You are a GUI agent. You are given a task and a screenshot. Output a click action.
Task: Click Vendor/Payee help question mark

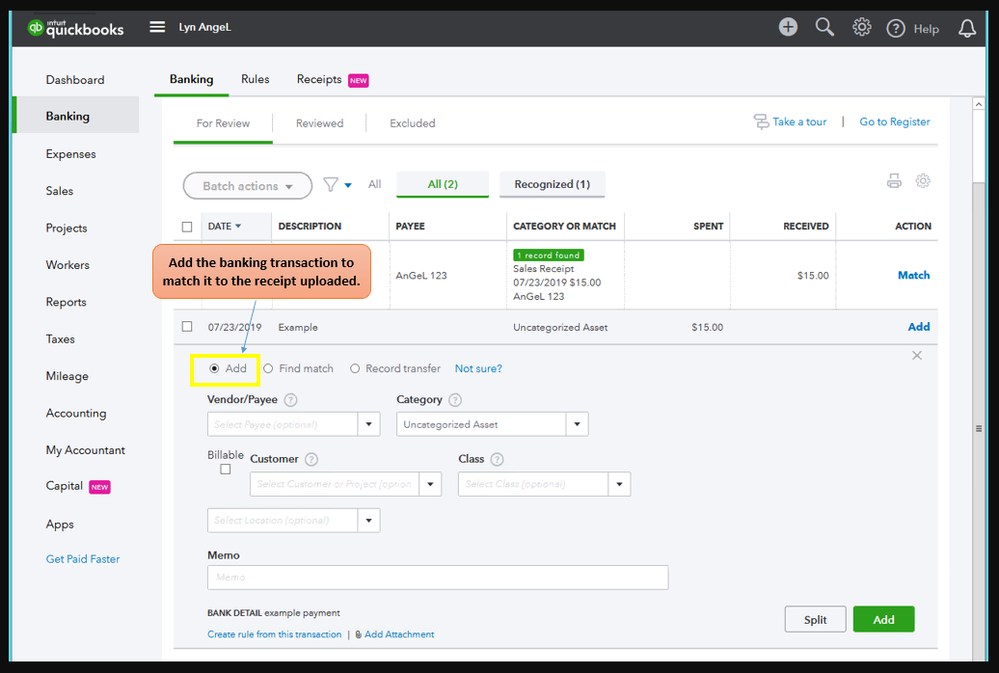click(291, 400)
